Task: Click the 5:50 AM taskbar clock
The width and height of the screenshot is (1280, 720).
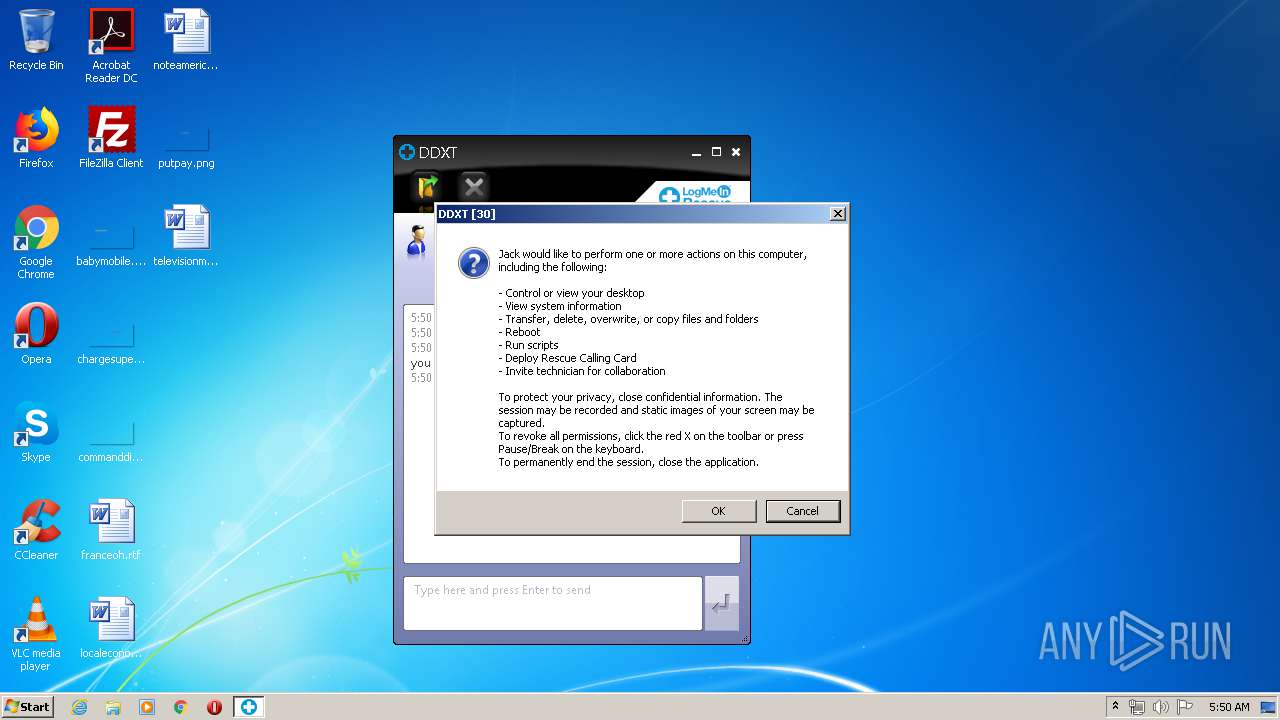Action: tap(1229, 707)
